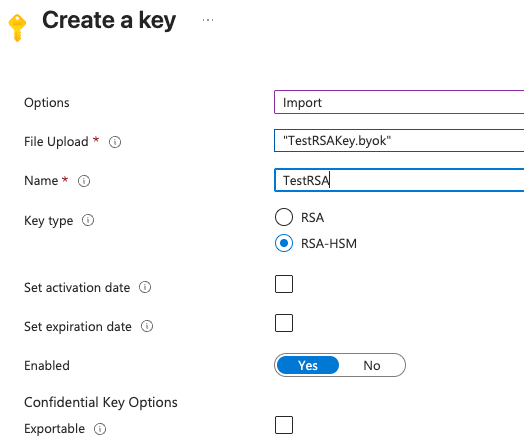This screenshot has width=524, height=443.
Task: Click the Name label text
Action: 41,181
